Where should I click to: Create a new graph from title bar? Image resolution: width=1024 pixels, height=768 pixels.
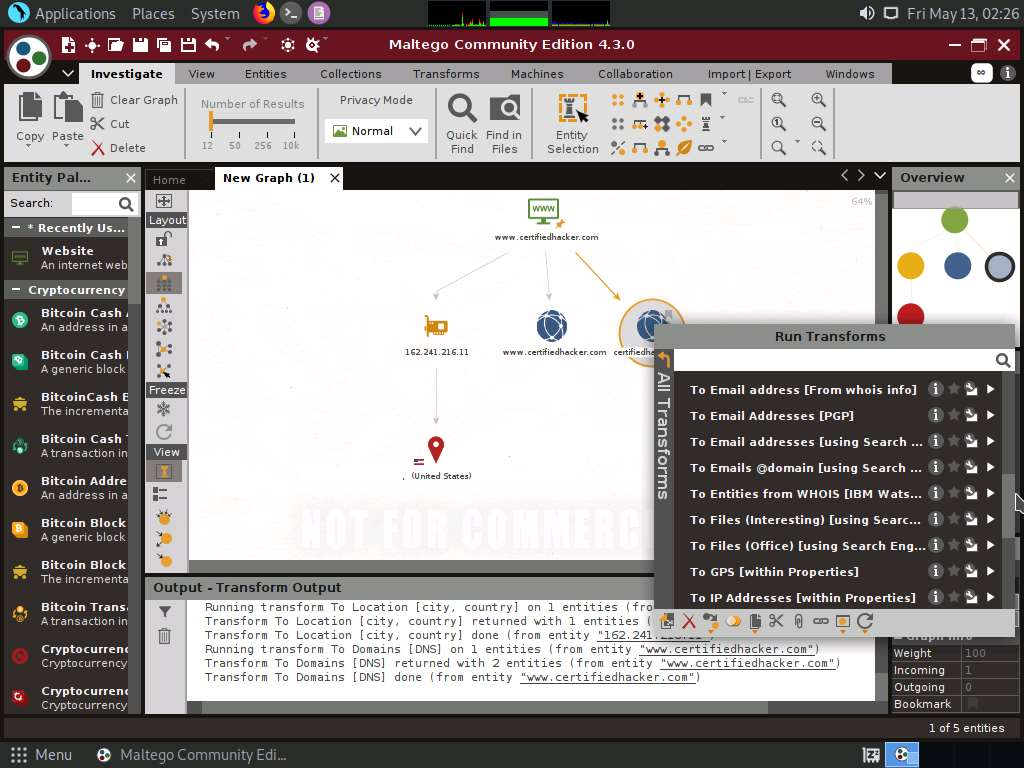coord(68,44)
